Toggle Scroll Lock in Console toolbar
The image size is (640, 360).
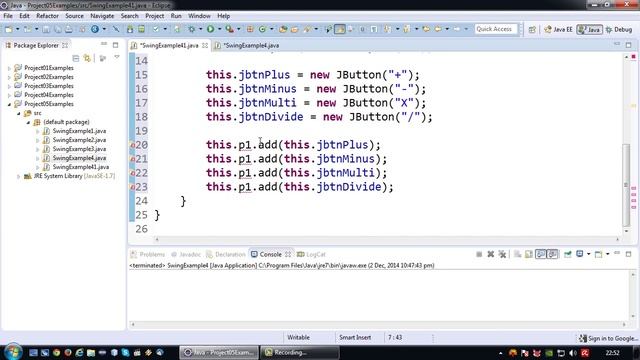pyautogui.click(x=529, y=254)
